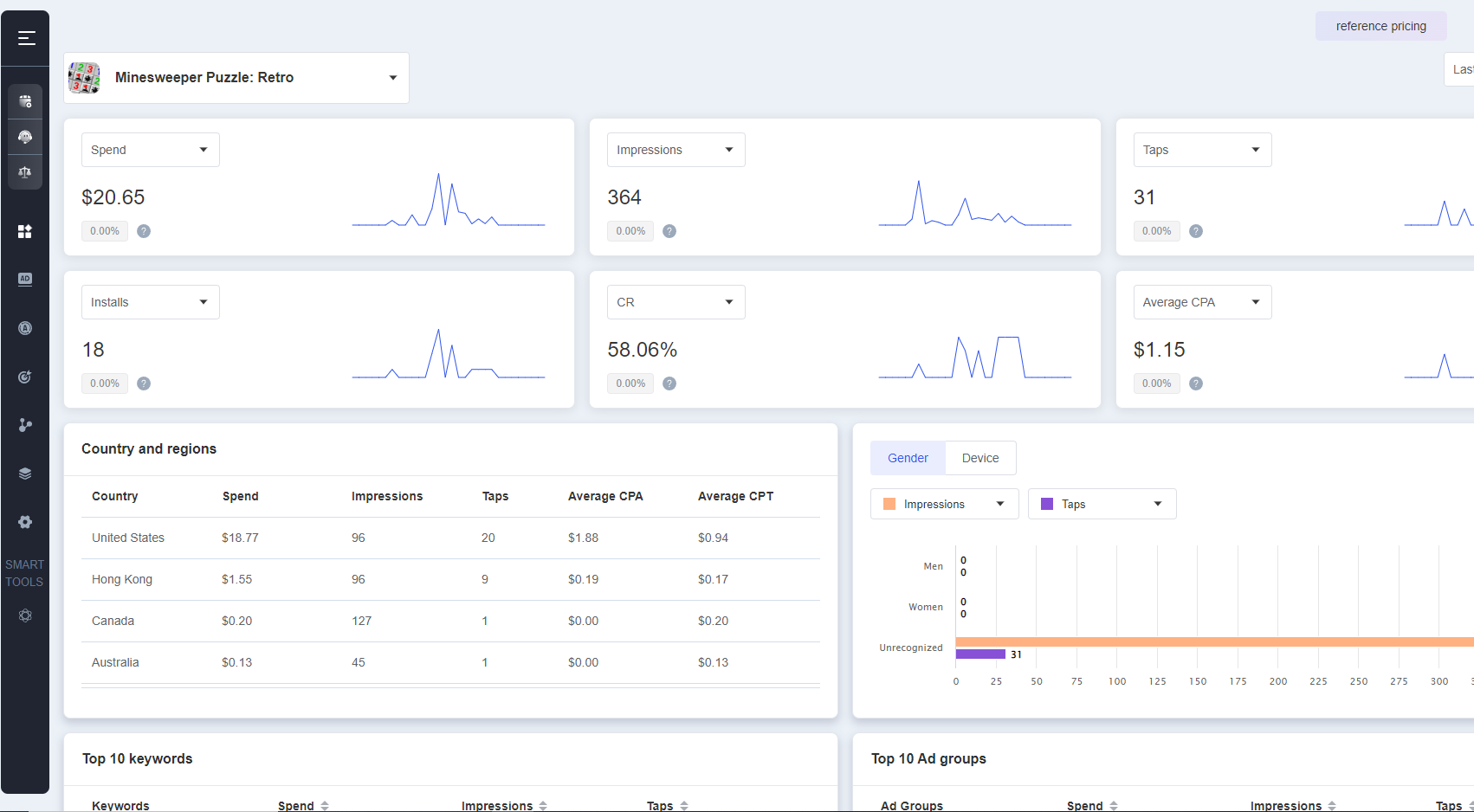Open the dashboard grid icon in the sidebar
The width and height of the screenshot is (1474, 812).
[x=25, y=231]
